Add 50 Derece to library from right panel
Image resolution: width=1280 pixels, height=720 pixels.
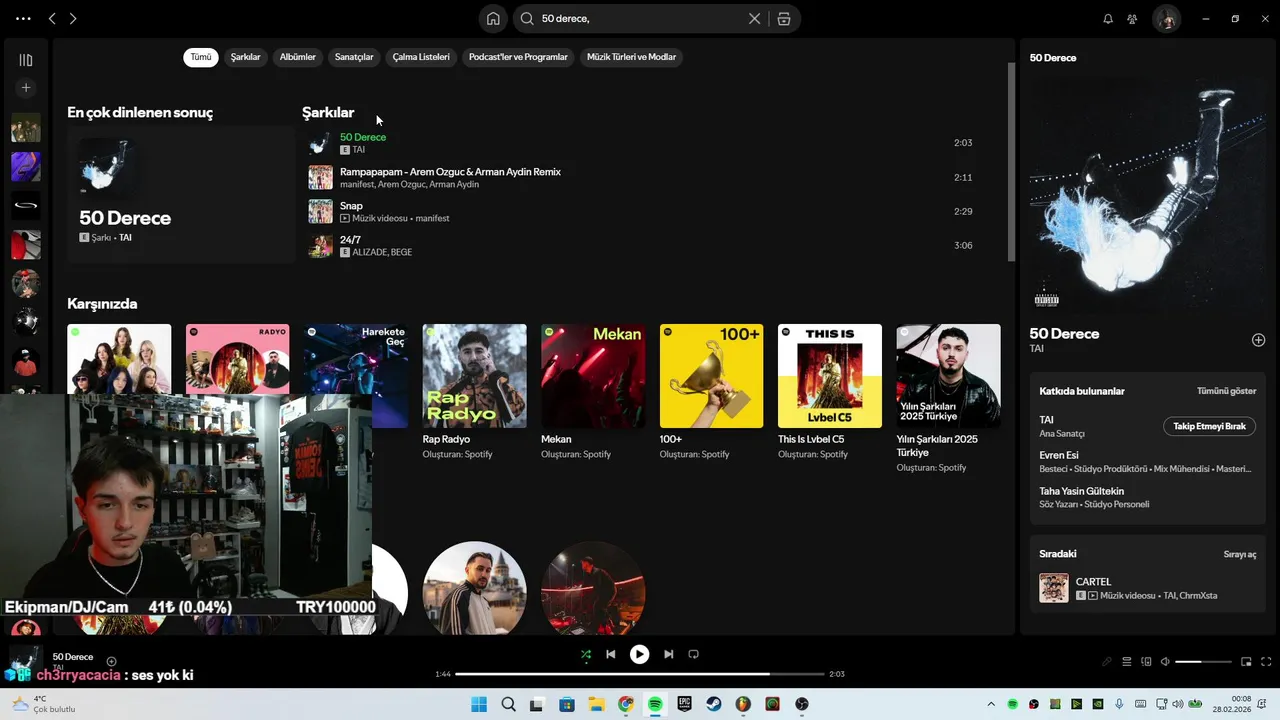click(x=1258, y=340)
